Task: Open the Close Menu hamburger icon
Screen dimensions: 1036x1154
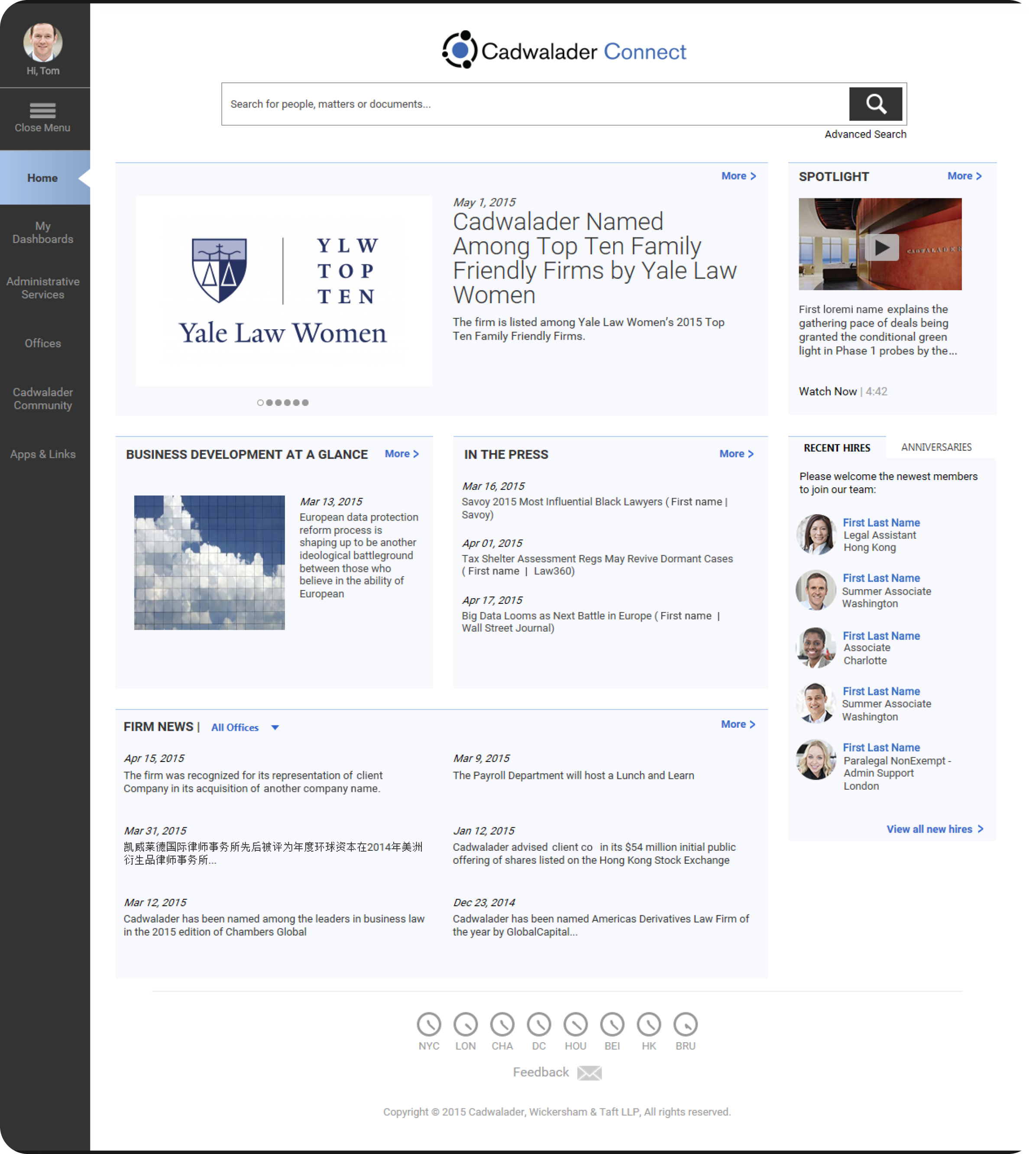Action: (44, 110)
